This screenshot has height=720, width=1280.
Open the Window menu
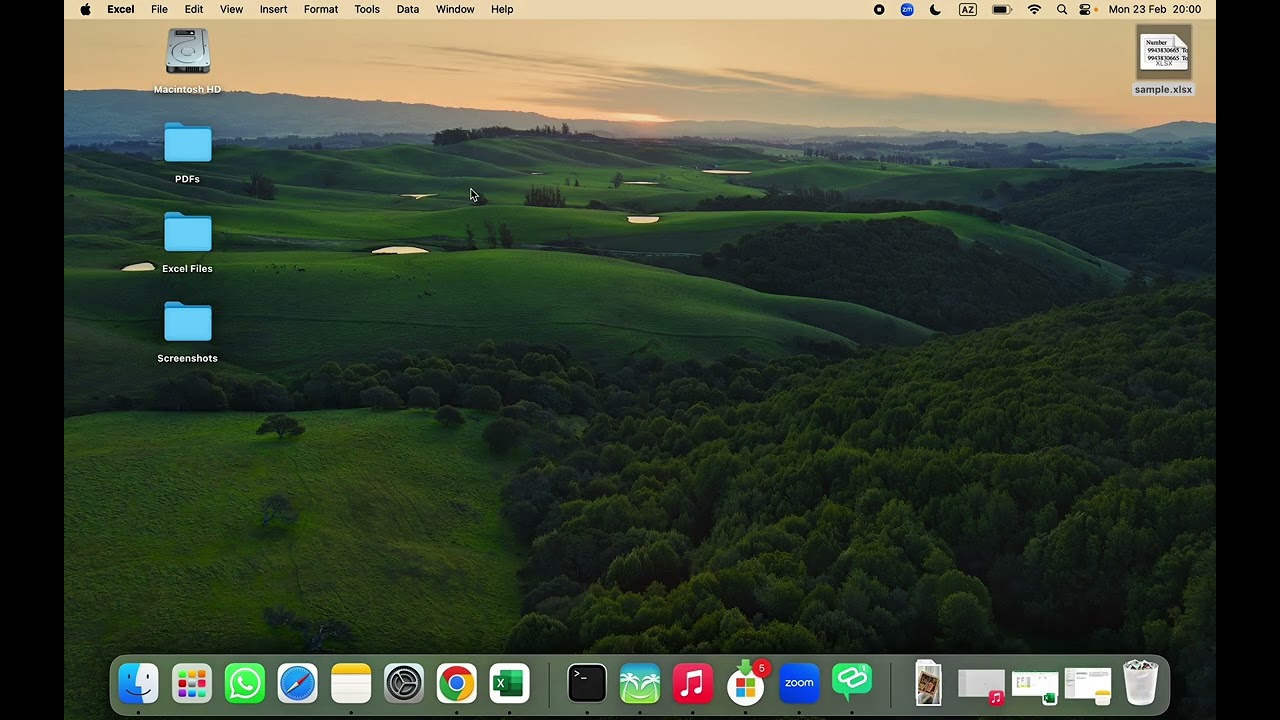[455, 10]
